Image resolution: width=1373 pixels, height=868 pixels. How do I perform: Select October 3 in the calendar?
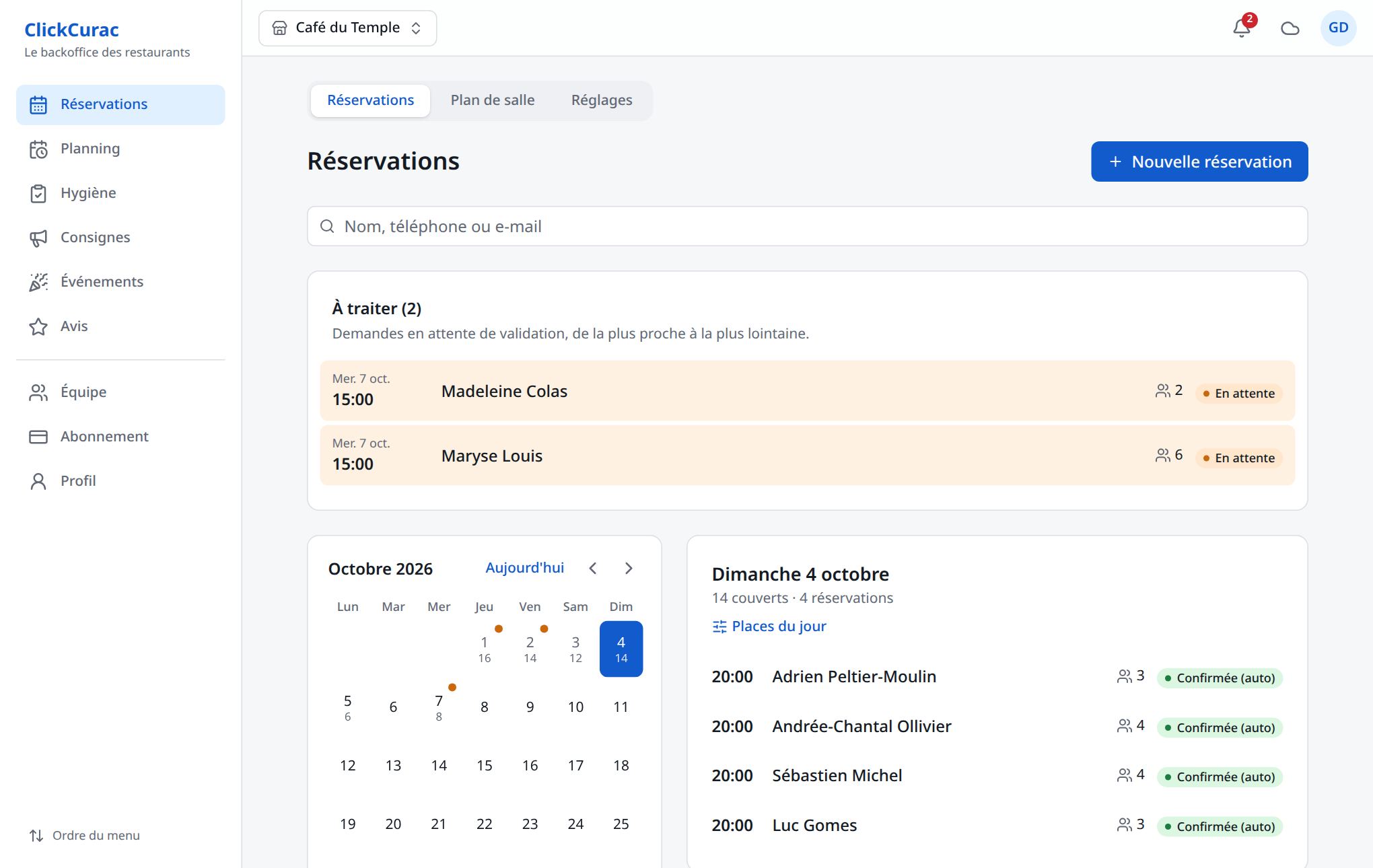575,649
